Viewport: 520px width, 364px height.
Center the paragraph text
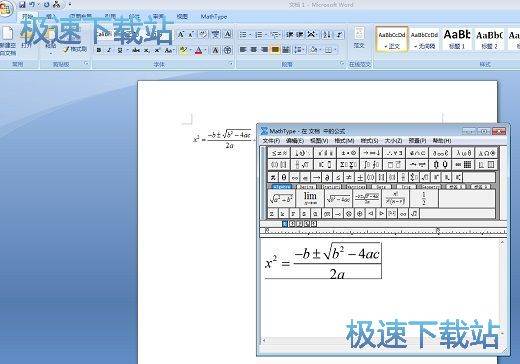[x=254, y=50]
